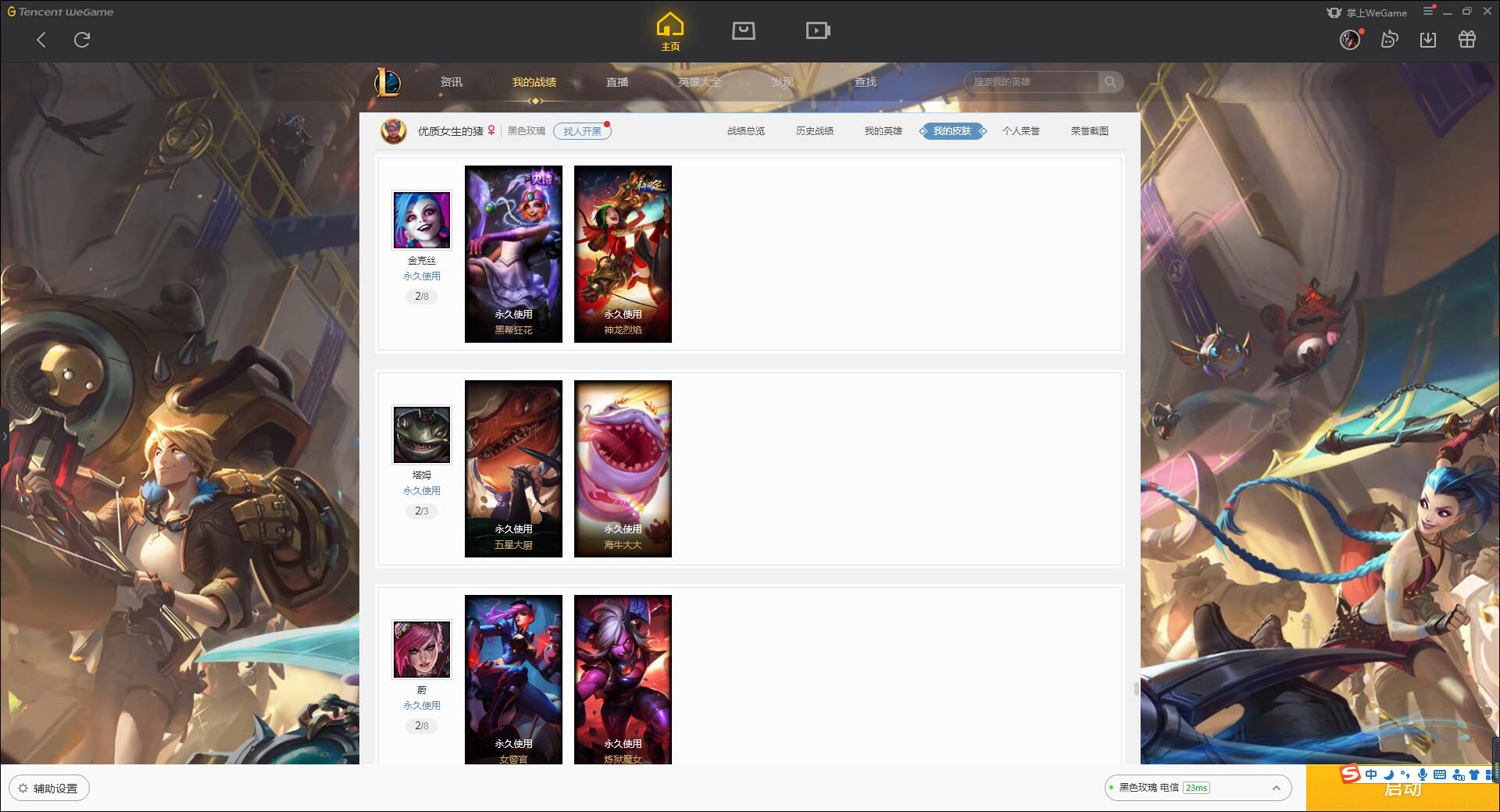Open the 英雄大全 heroes tab

click(x=700, y=82)
